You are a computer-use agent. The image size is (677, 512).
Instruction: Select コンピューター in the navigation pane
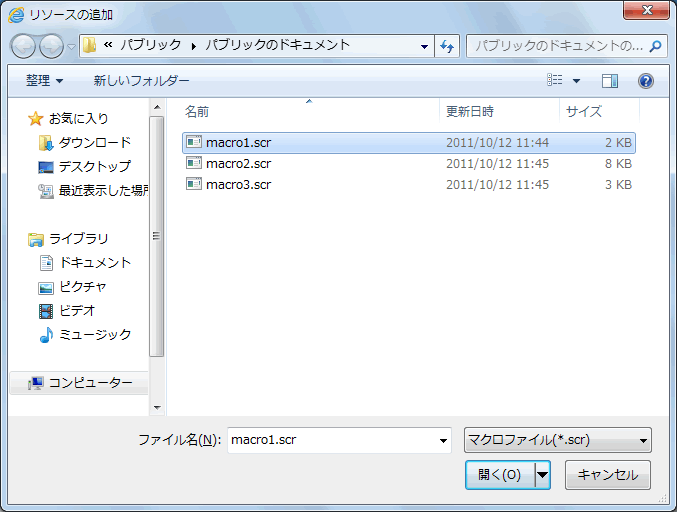point(90,382)
